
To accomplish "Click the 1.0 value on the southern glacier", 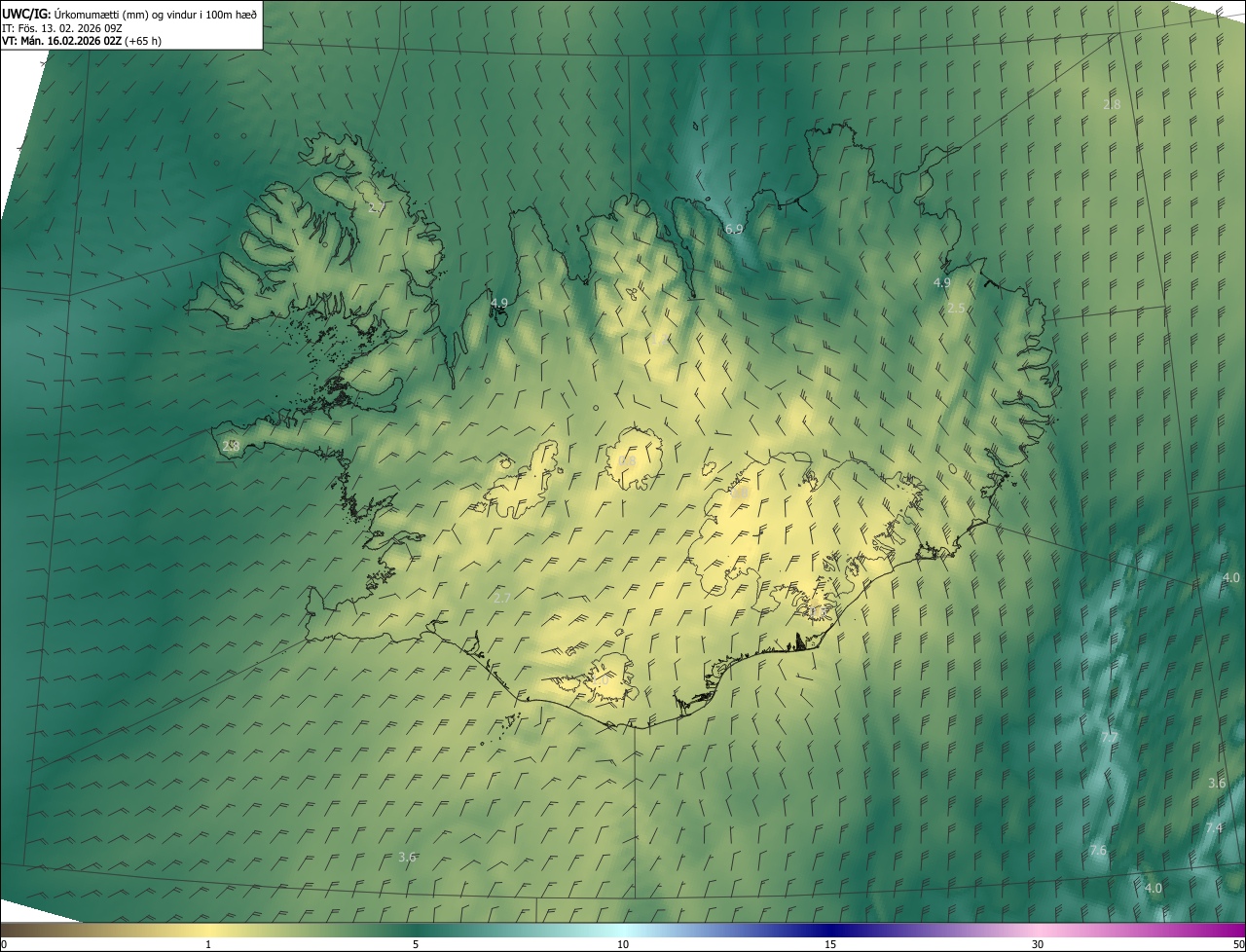I will [601, 681].
